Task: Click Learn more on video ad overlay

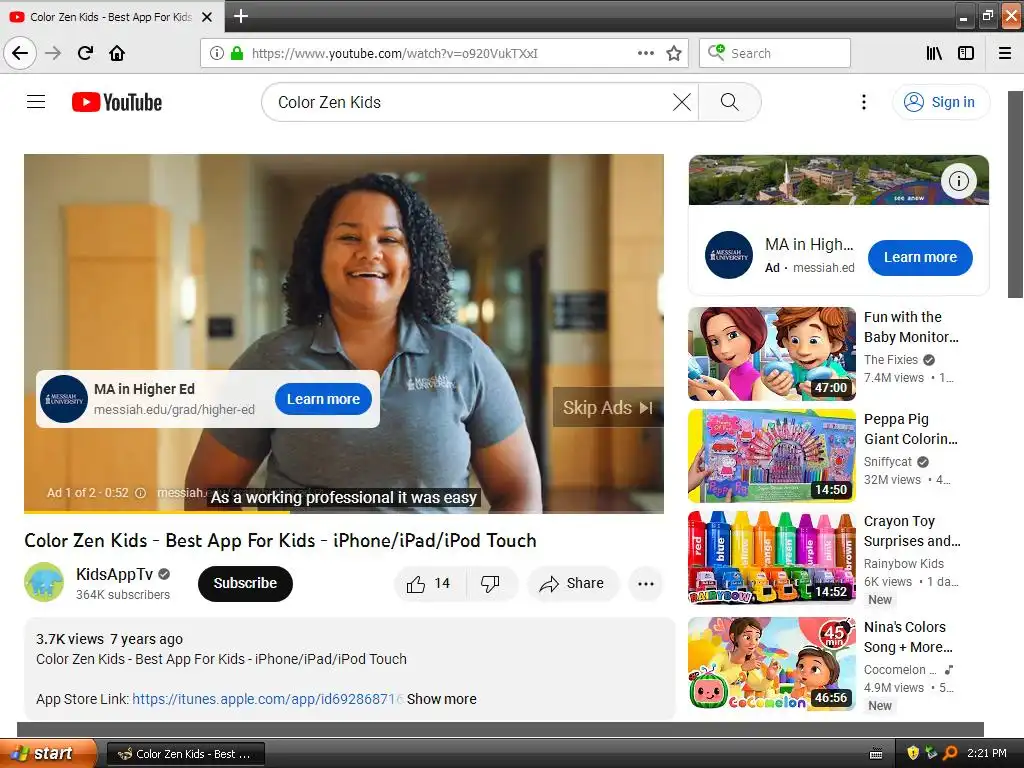Action: [323, 399]
